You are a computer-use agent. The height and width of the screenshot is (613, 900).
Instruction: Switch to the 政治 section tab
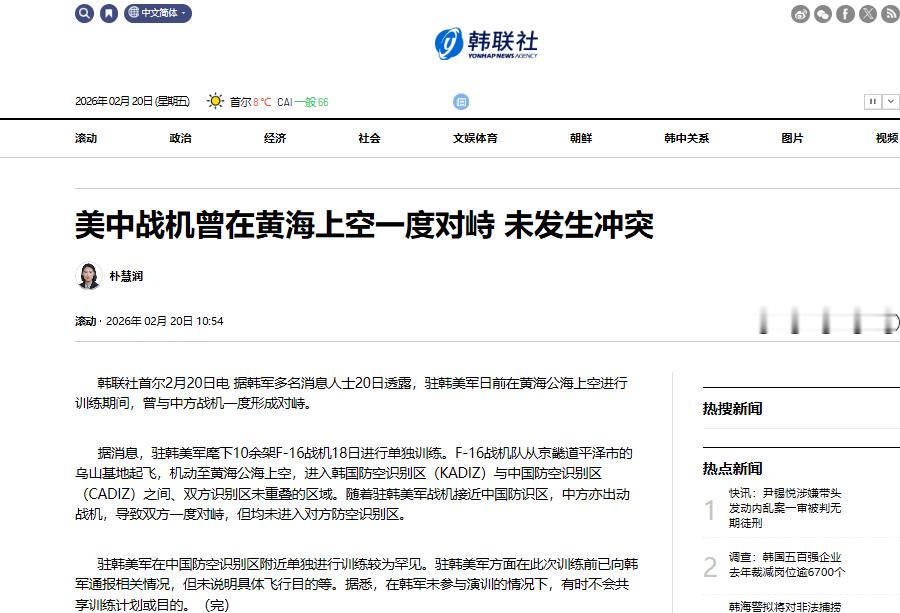point(180,138)
